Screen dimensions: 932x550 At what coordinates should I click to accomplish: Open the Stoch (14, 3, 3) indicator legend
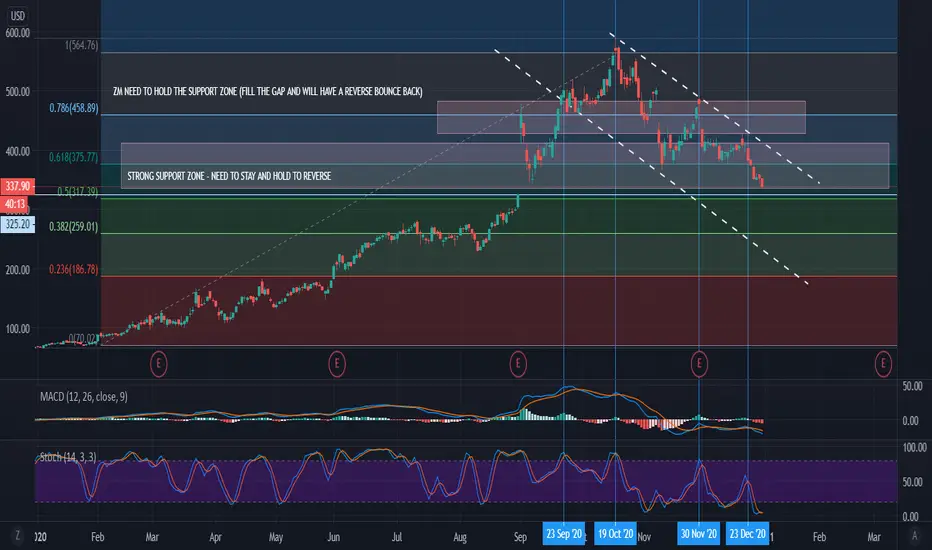coord(68,457)
